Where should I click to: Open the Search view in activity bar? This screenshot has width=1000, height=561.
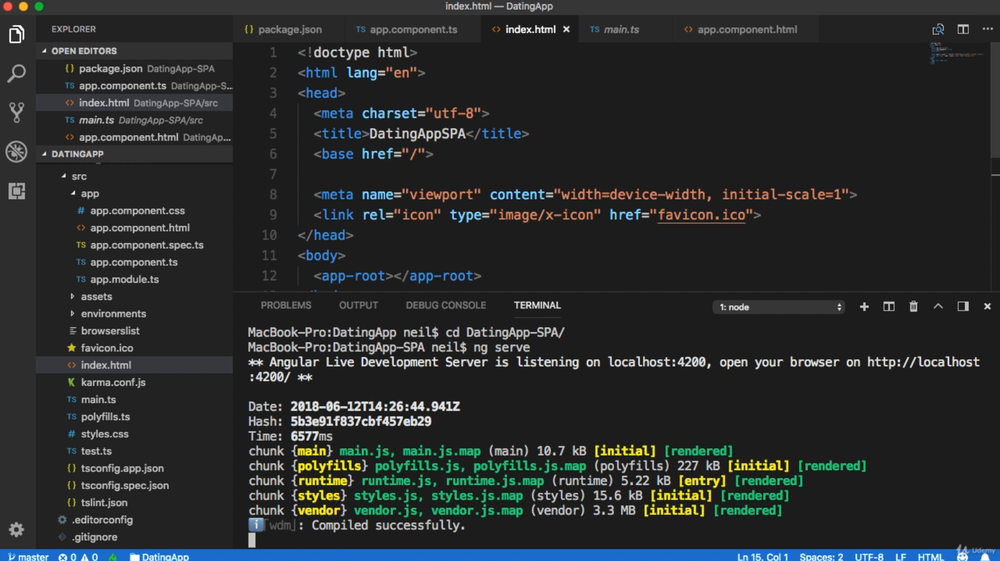pos(16,74)
